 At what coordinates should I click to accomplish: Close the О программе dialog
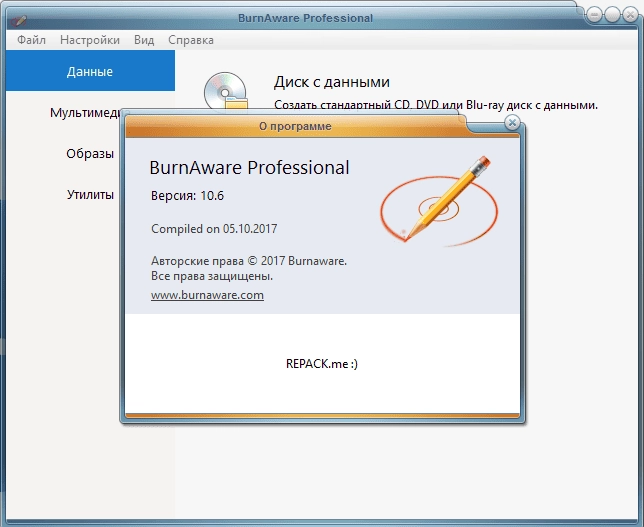pyautogui.click(x=512, y=122)
